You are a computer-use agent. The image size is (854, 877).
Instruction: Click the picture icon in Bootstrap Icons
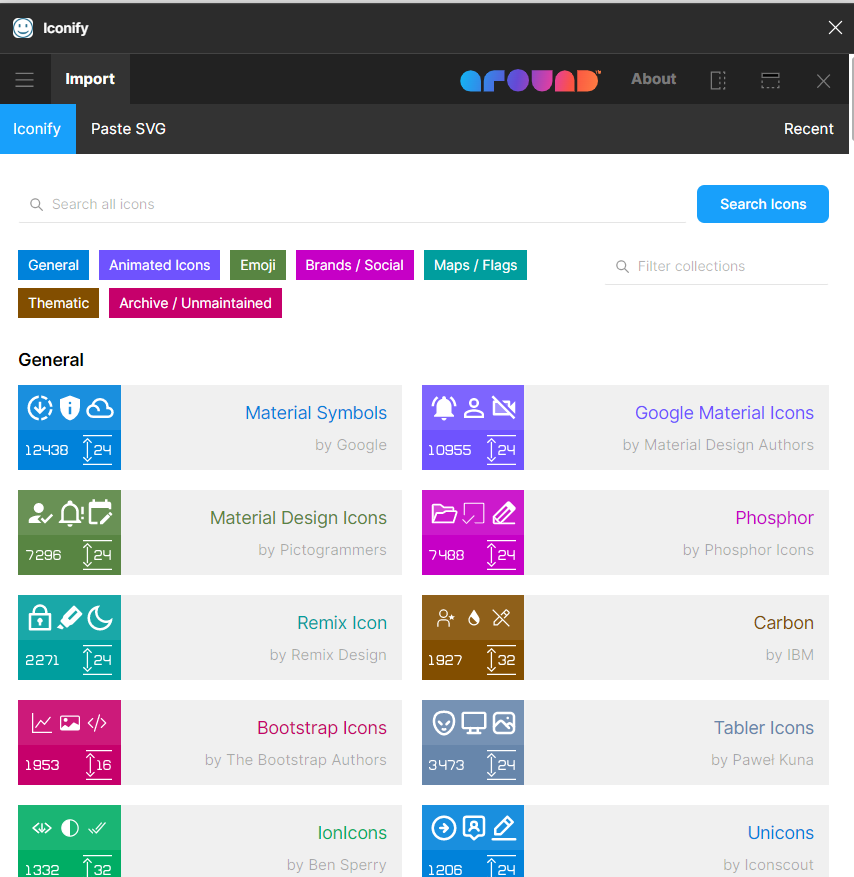[x=70, y=723]
